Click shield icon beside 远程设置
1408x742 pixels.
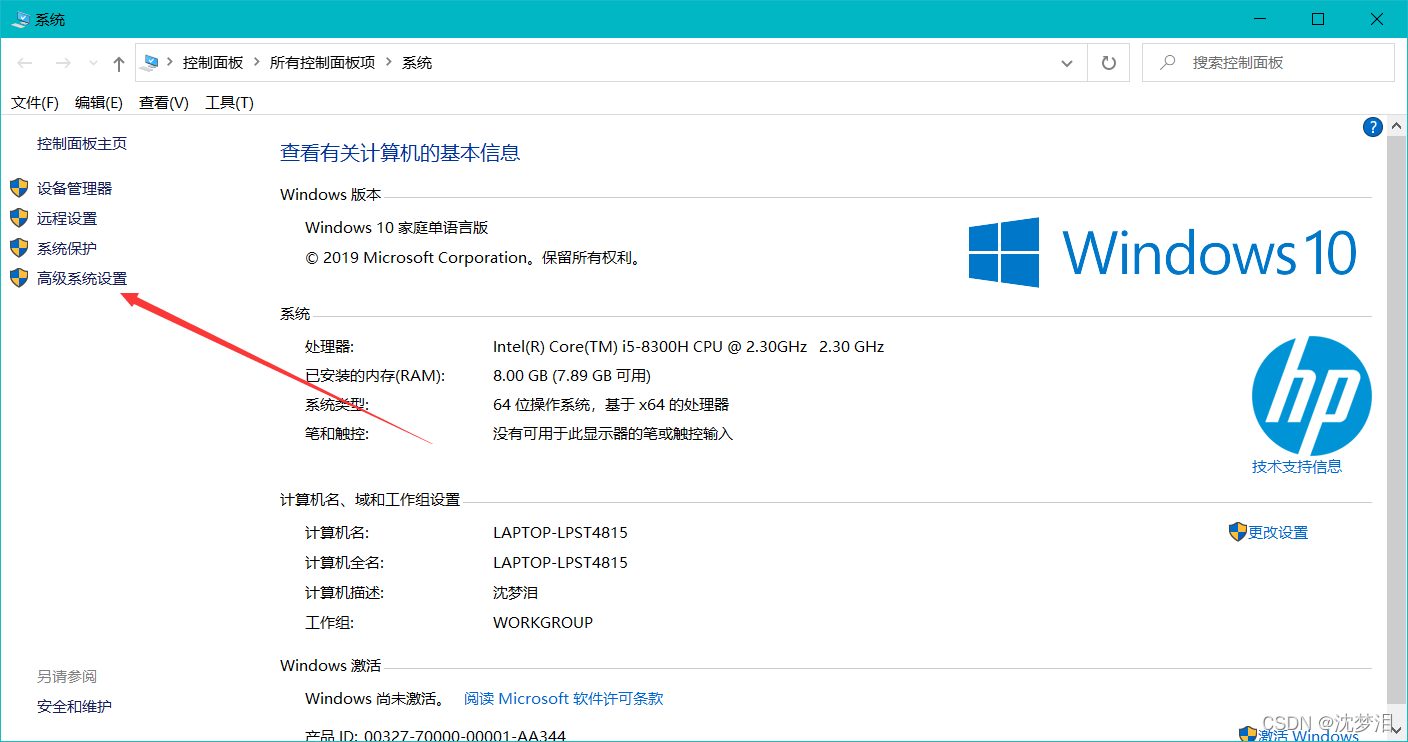coord(19,218)
